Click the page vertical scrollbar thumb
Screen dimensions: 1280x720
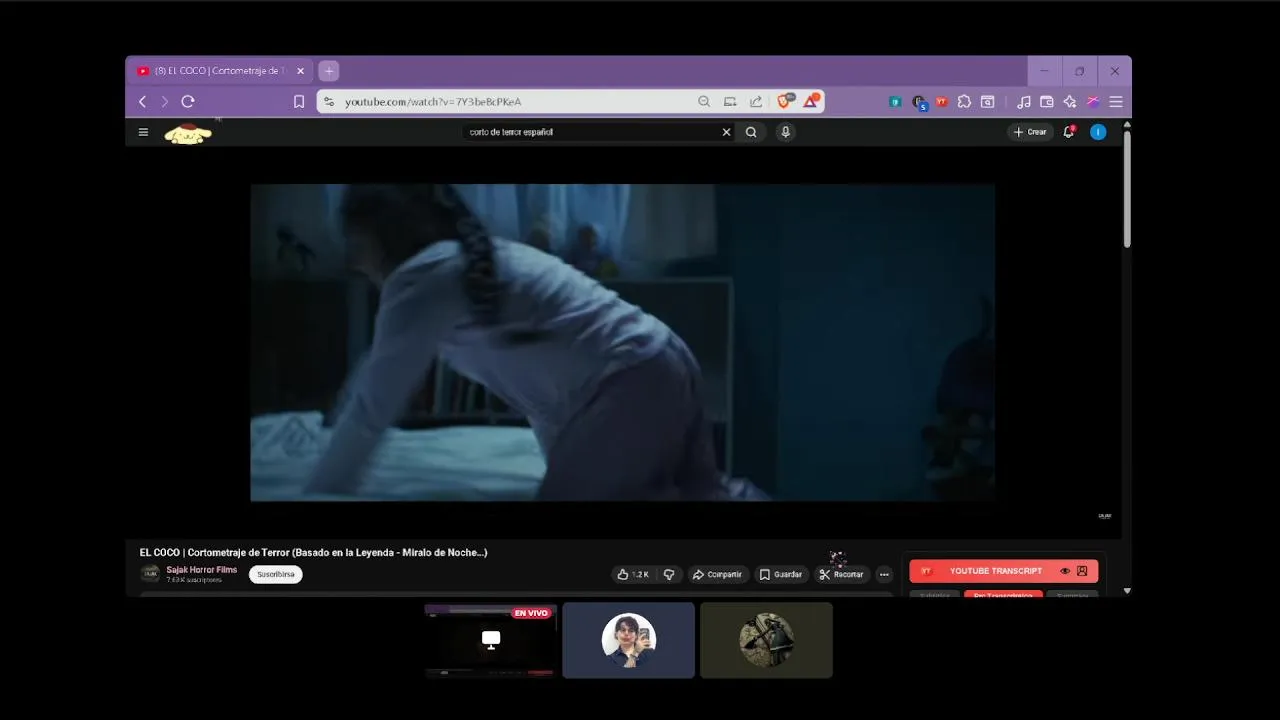point(1127,188)
